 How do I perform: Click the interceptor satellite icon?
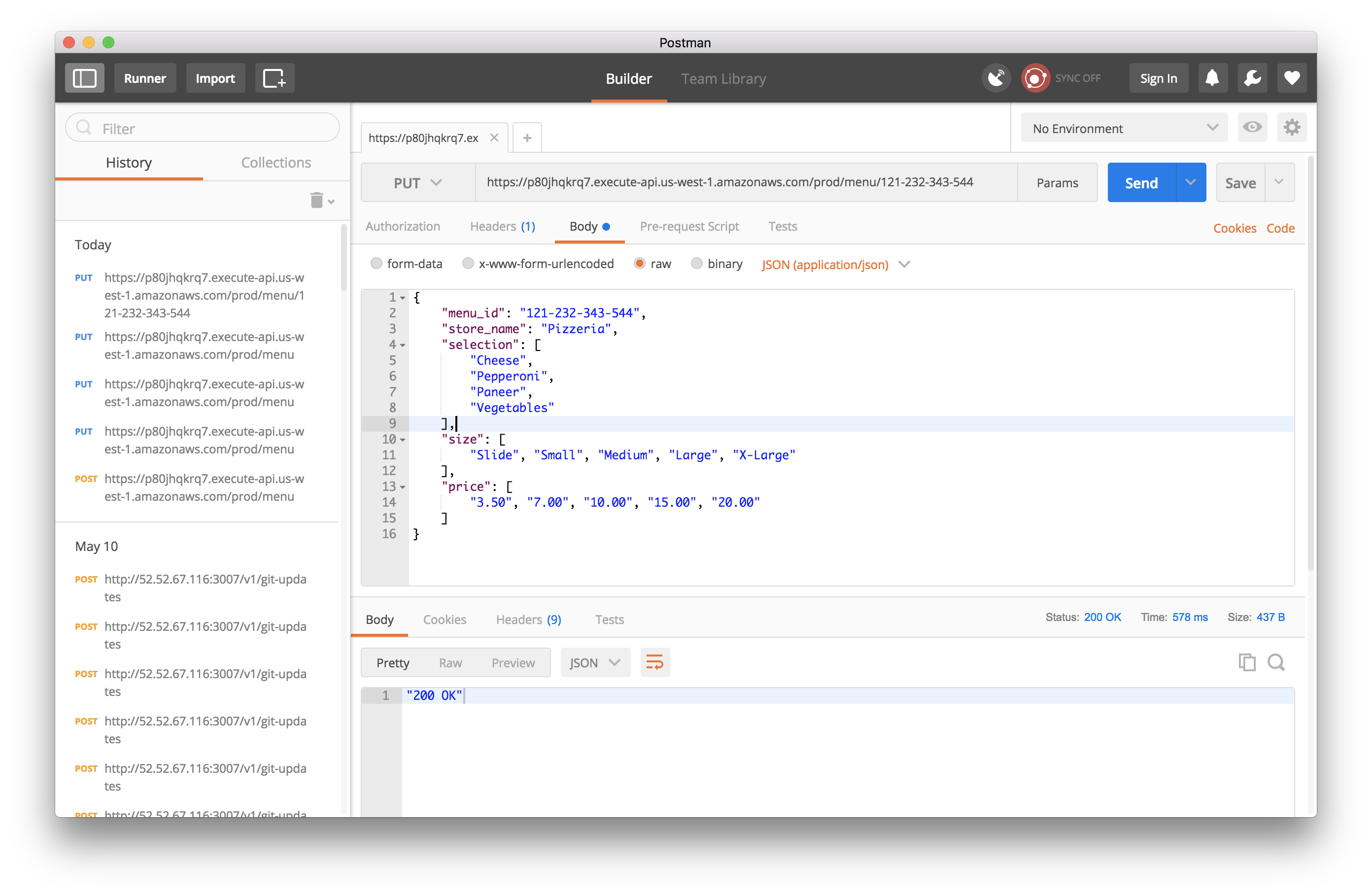point(995,78)
